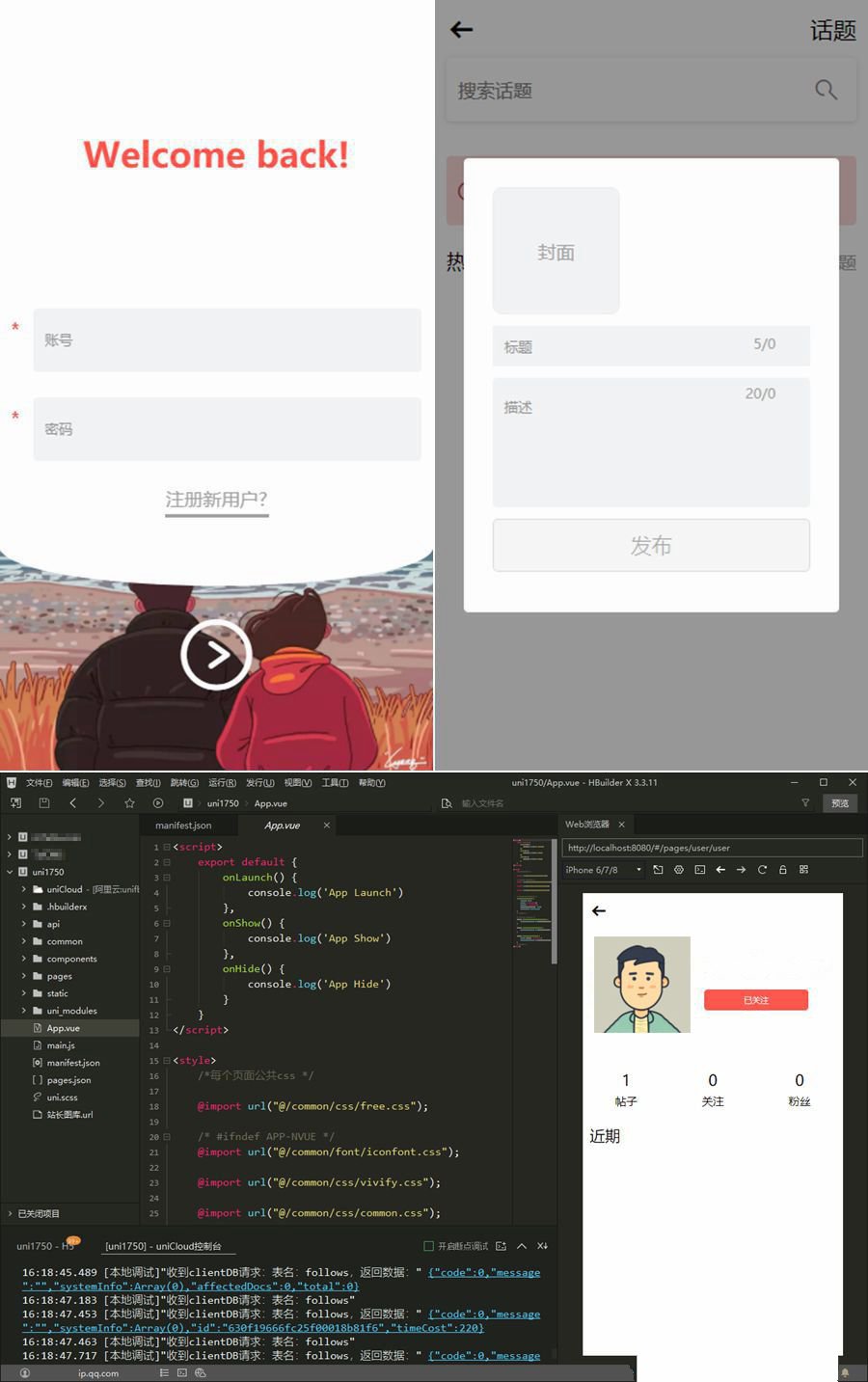Click the 账号 account input field
The image size is (868, 1382).
click(x=228, y=340)
